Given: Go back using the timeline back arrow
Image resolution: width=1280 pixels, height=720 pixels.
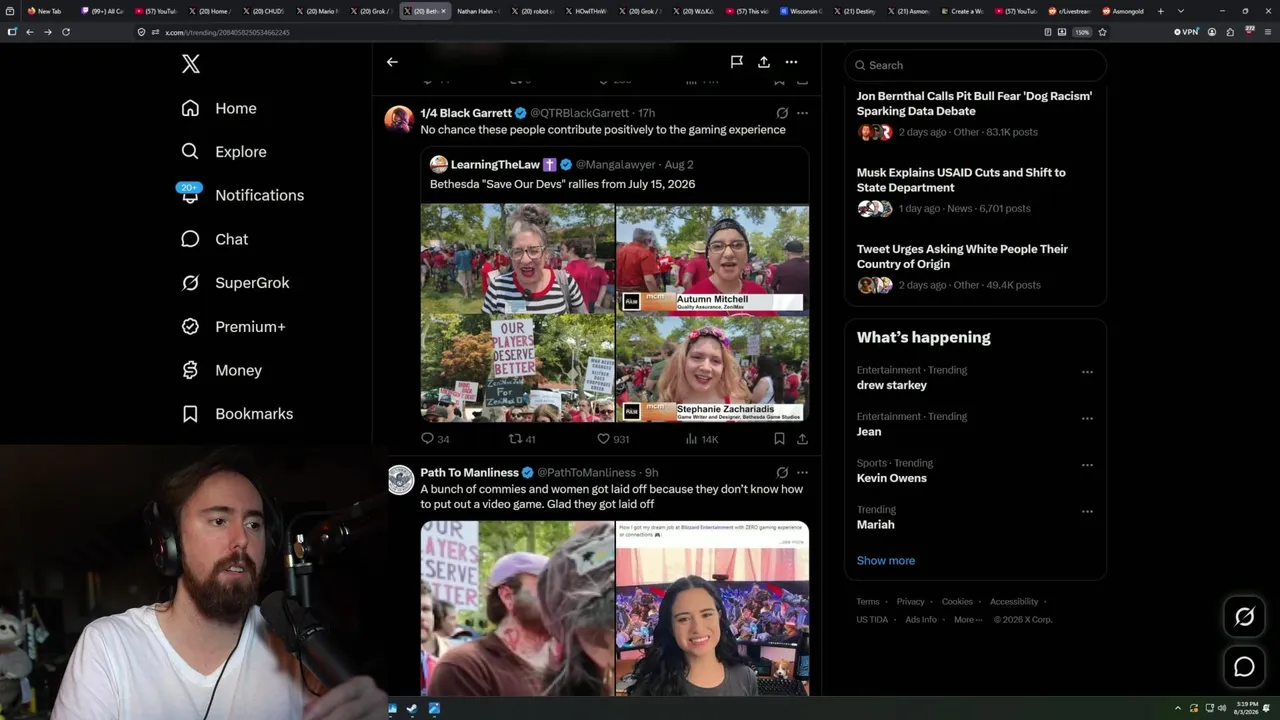Looking at the screenshot, I should (x=392, y=62).
